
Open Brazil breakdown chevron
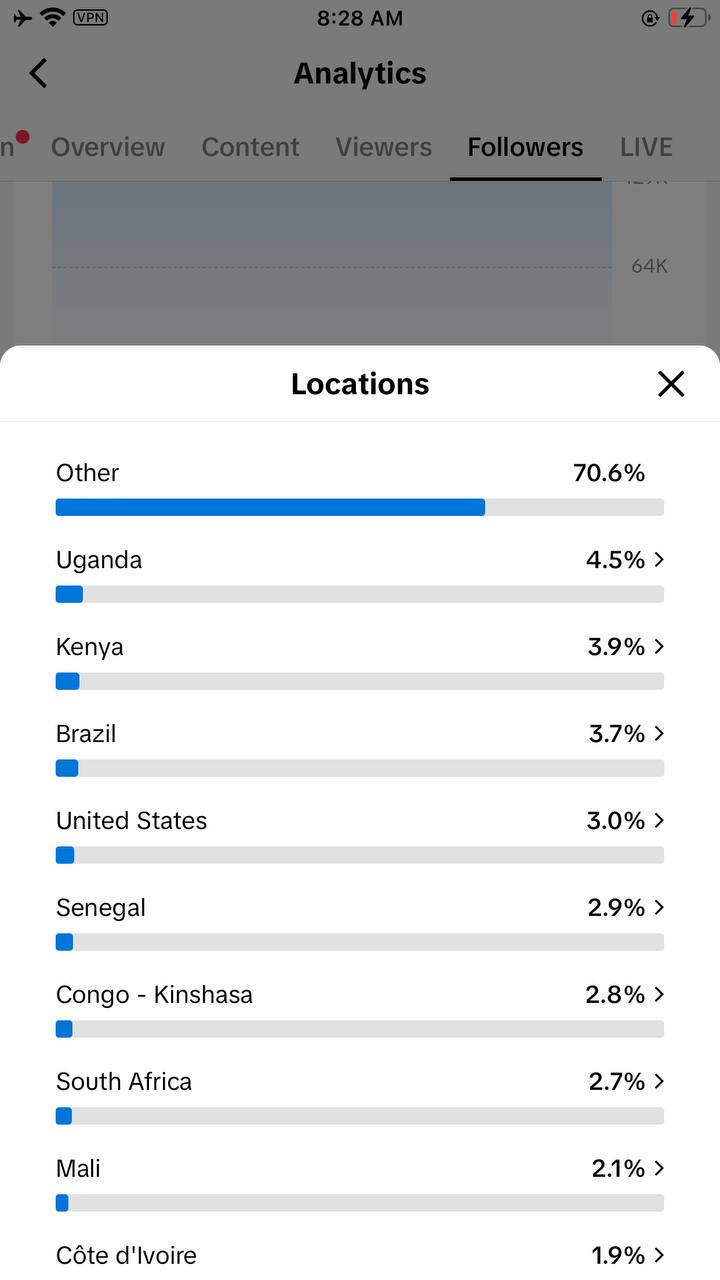pyautogui.click(x=659, y=734)
